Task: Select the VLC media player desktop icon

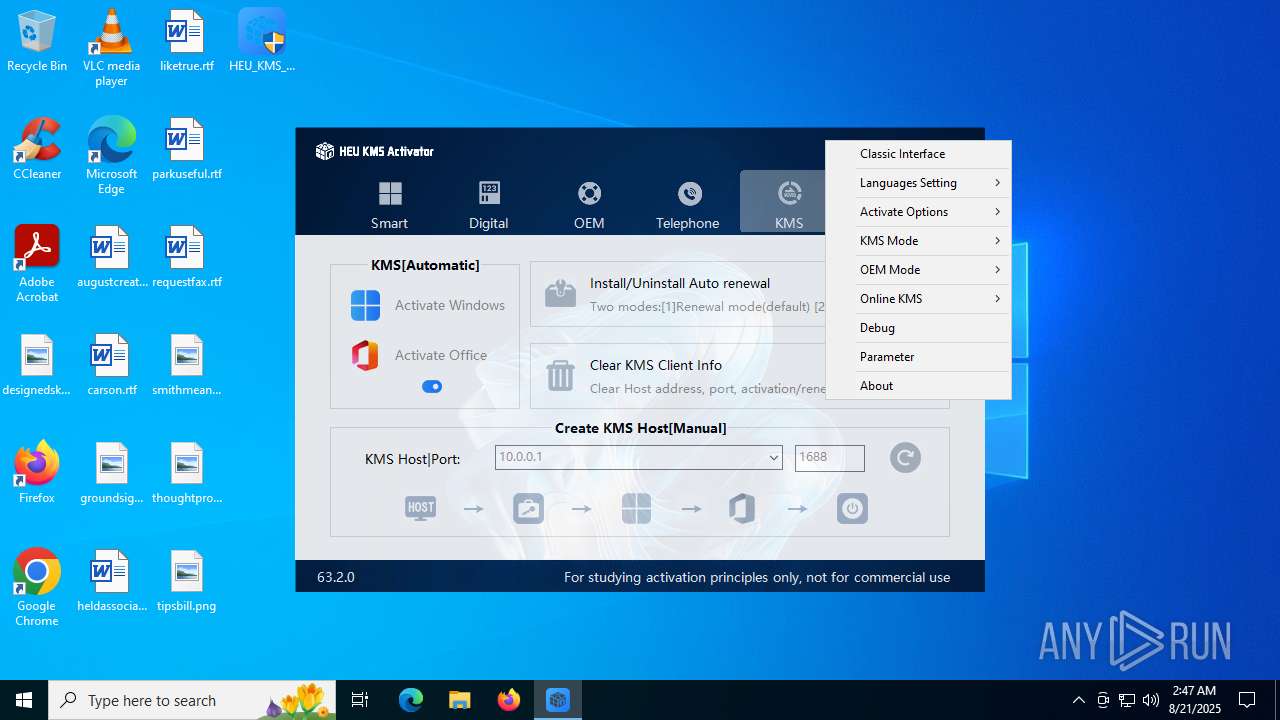Action: click(x=111, y=48)
